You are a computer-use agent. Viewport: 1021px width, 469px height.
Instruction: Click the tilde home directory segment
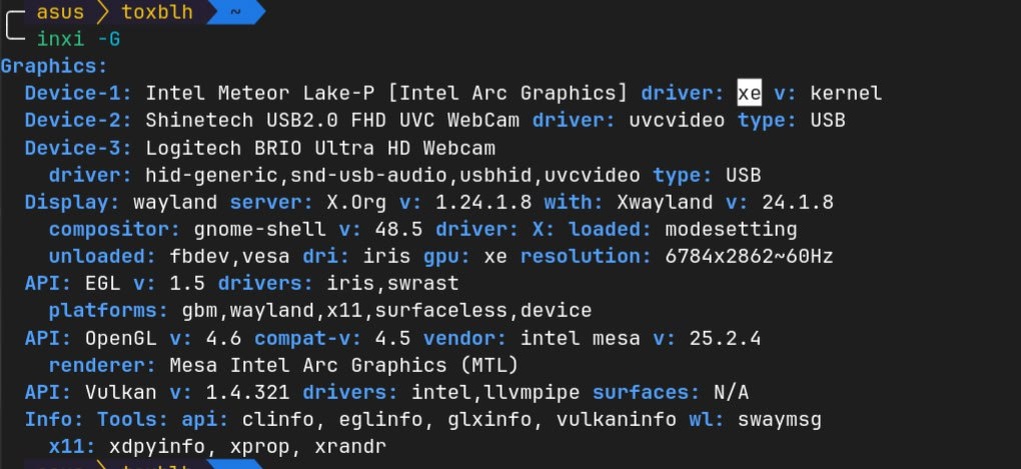[x=234, y=13]
